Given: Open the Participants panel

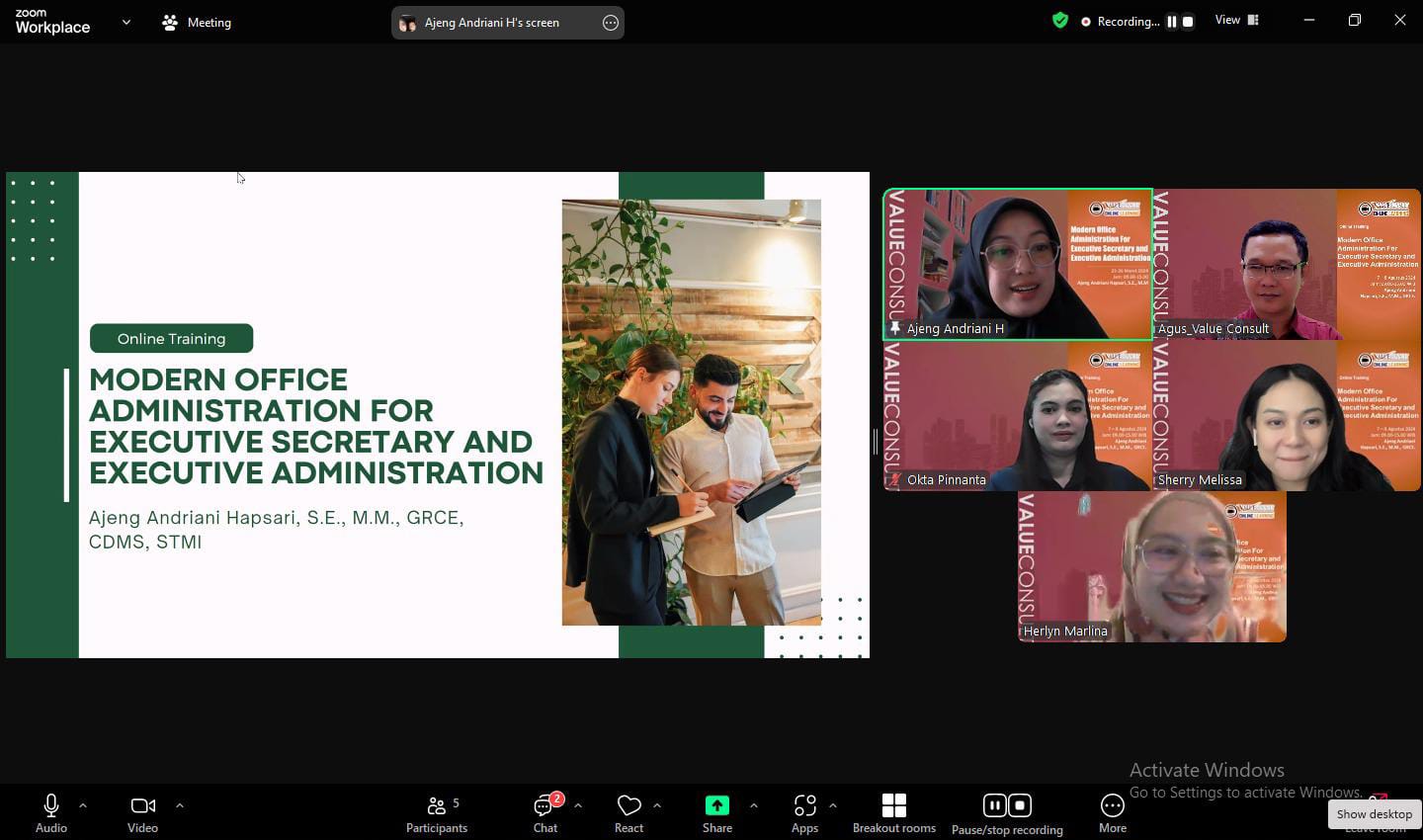Looking at the screenshot, I should coord(437,814).
